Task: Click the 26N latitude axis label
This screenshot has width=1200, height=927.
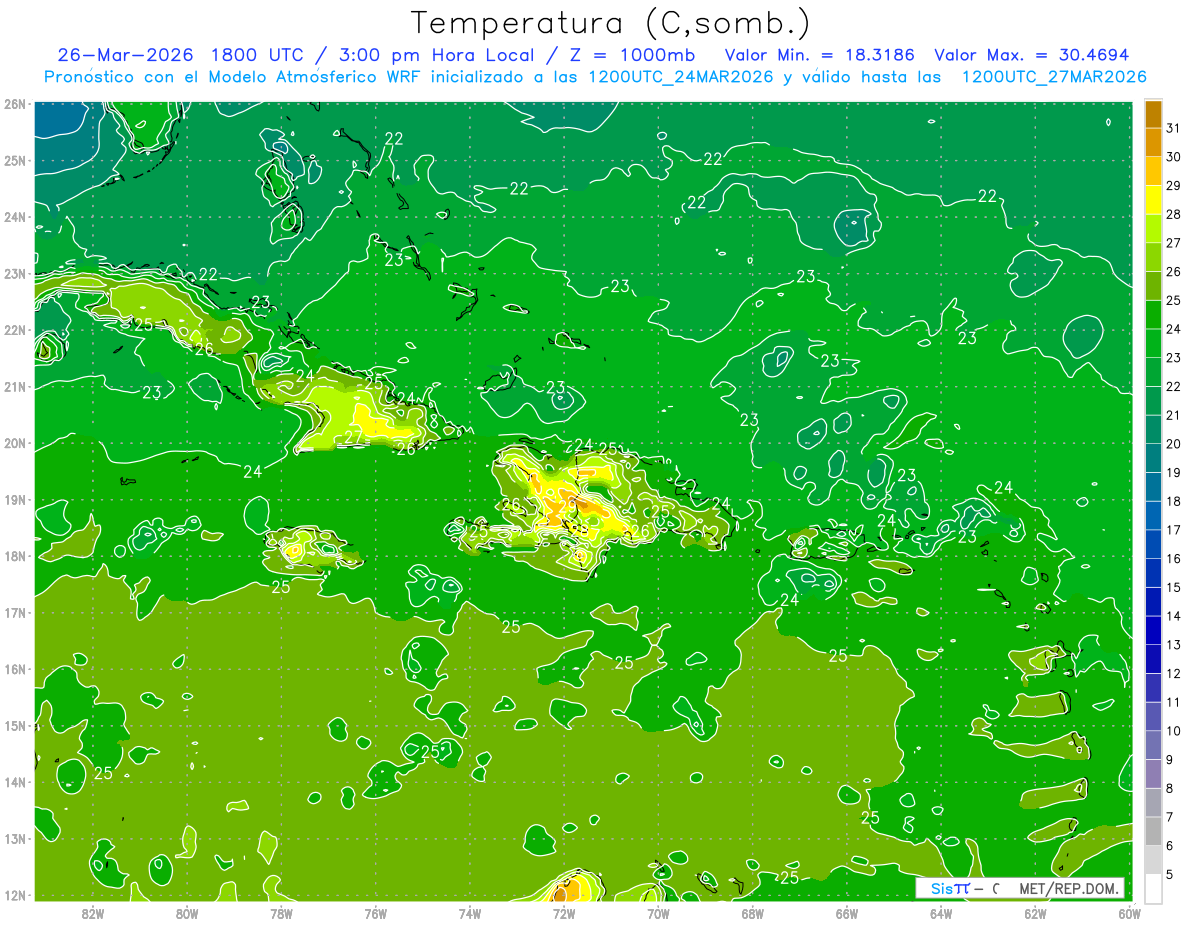Action: click(x=14, y=104)
